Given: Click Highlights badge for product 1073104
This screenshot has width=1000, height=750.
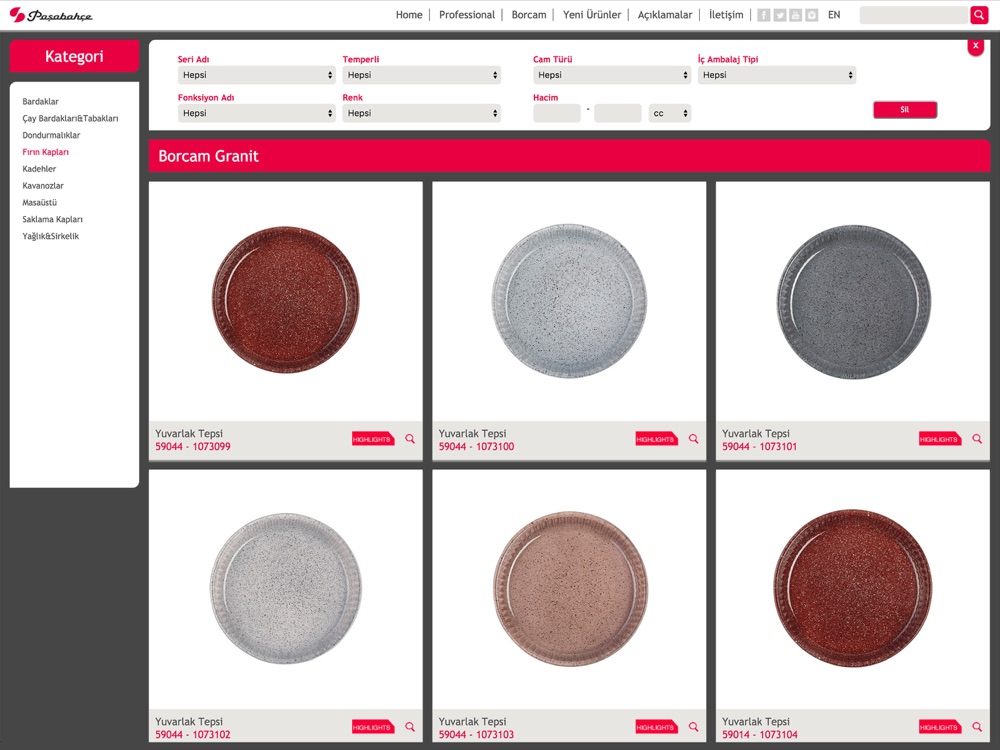Looking at the screenshot, I should coord(939,727).
